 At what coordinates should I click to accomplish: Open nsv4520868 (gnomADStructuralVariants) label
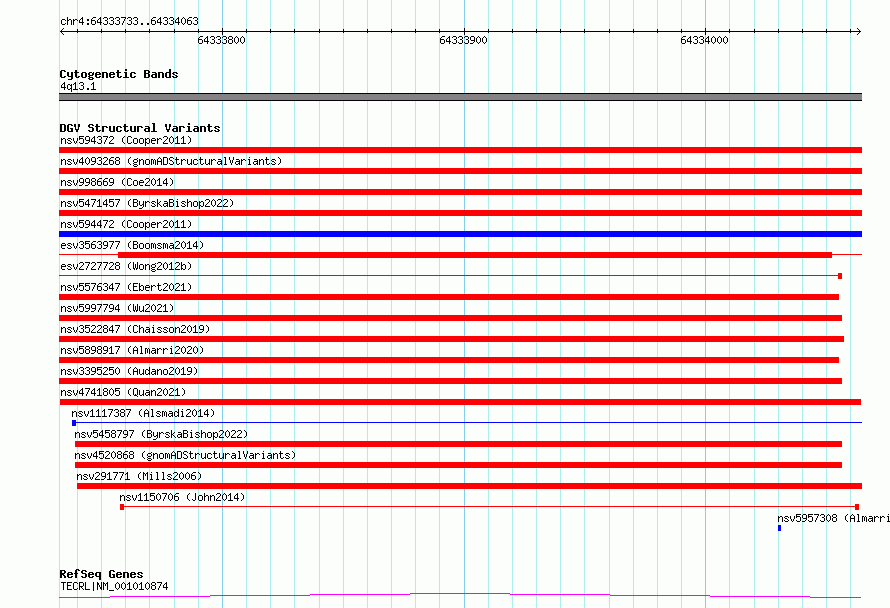pyautogui.click(x=185, y=455)
